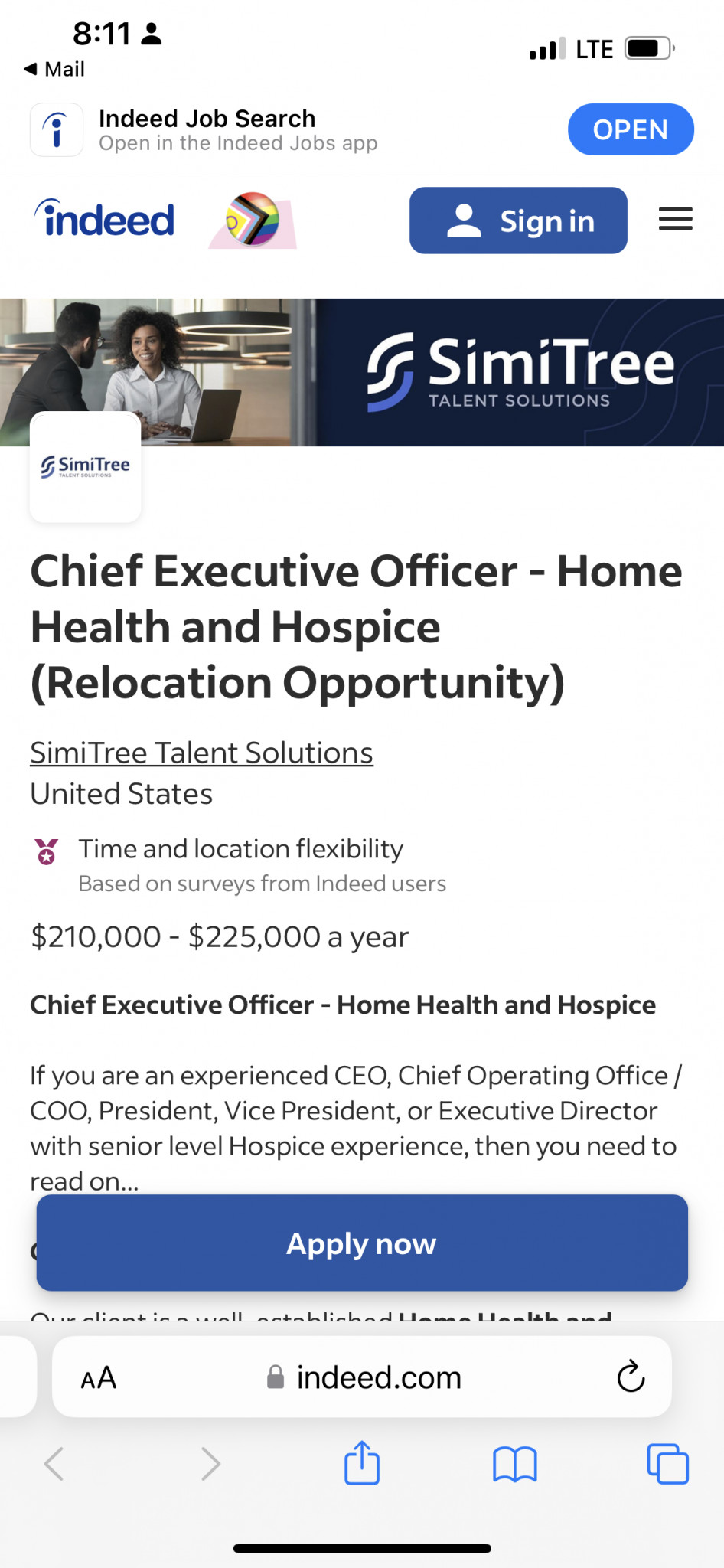Image resolution: width=724 pixels, height=1568 pixels.
Task: Open Safari bookmarks book icon
Action: coord(515,1464)
